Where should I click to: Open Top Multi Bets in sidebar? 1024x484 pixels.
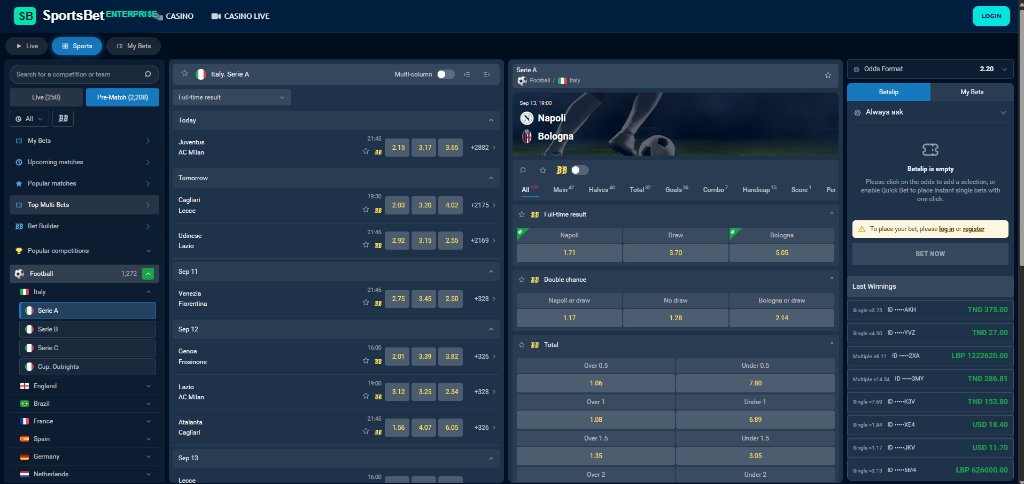pos(84,204)
